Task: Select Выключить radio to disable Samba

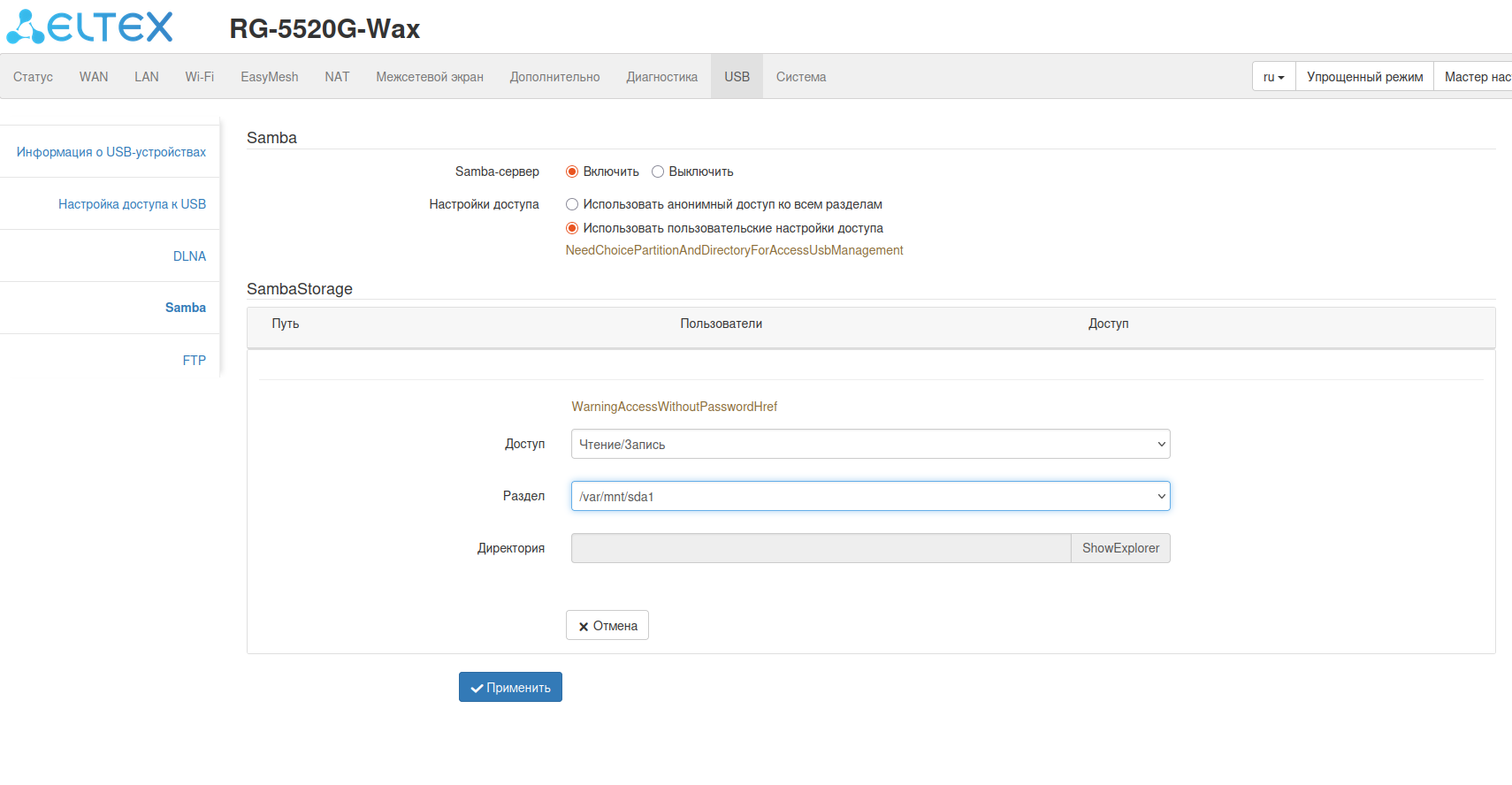Action: [658, 171]
